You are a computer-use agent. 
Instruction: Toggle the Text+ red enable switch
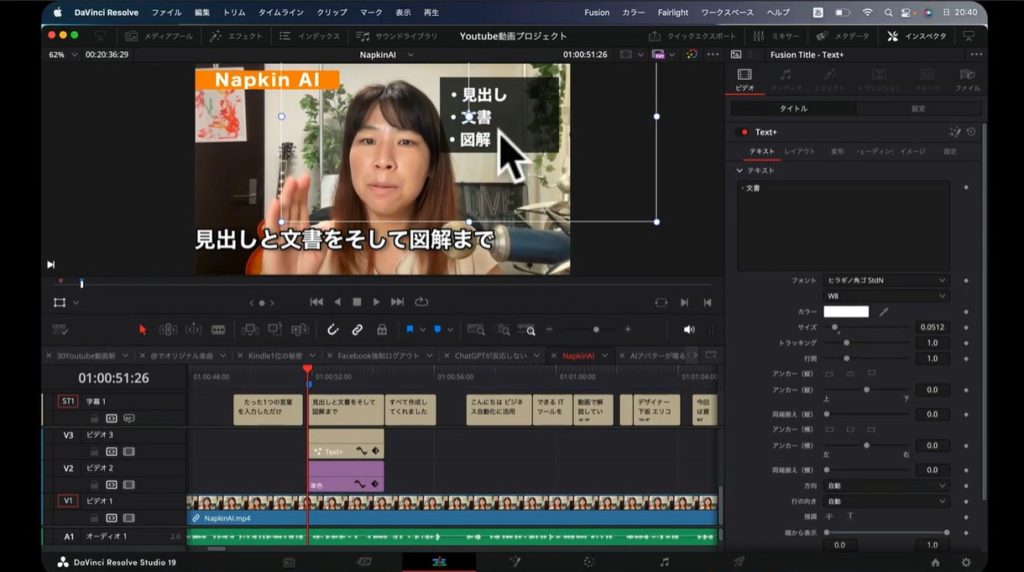(x=743, y=132)
